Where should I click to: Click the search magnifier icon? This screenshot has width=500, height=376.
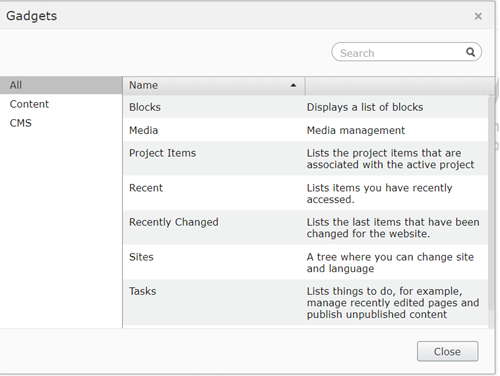470,52
